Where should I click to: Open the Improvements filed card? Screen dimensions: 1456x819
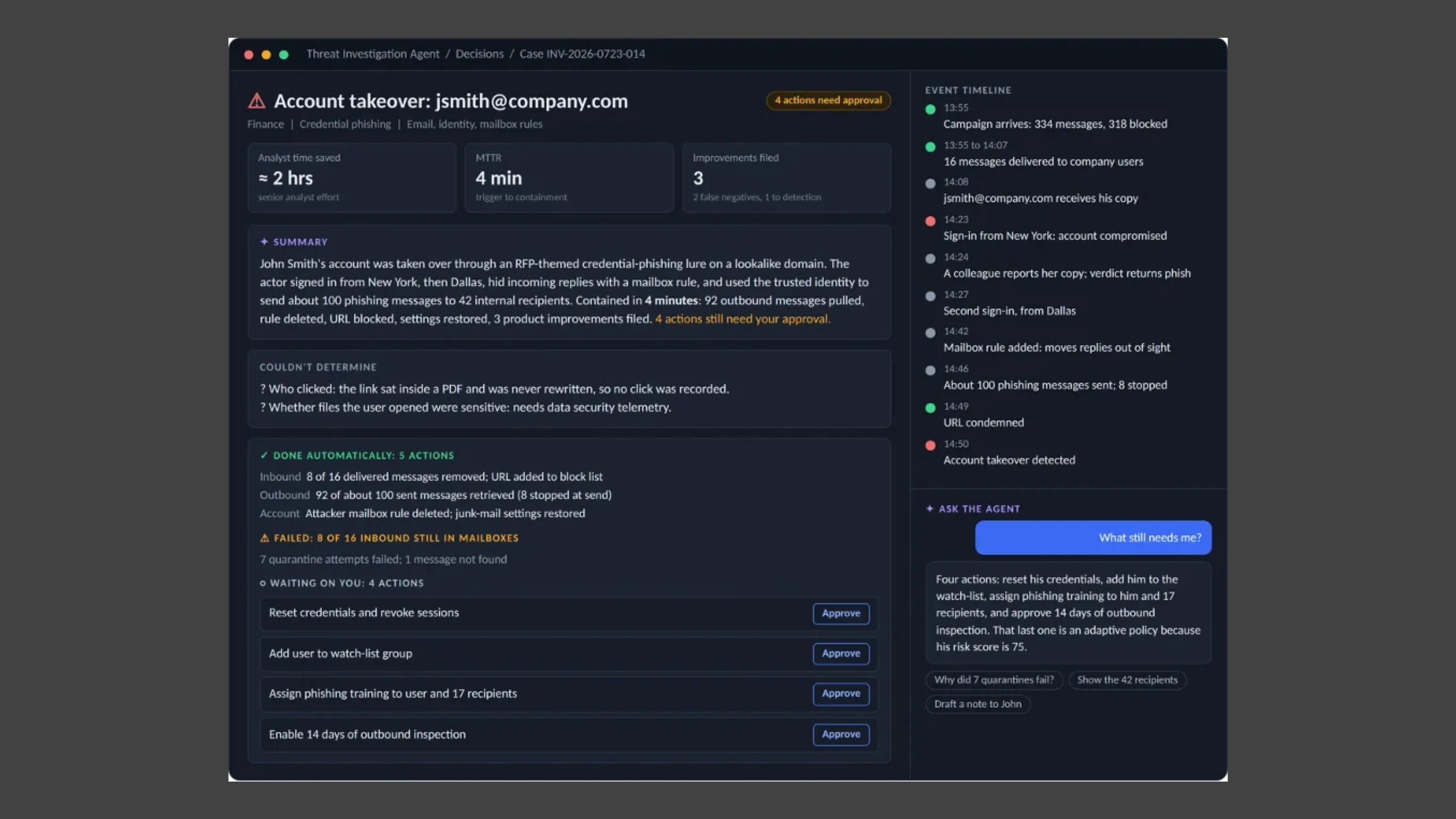click(x=786, y=177)
